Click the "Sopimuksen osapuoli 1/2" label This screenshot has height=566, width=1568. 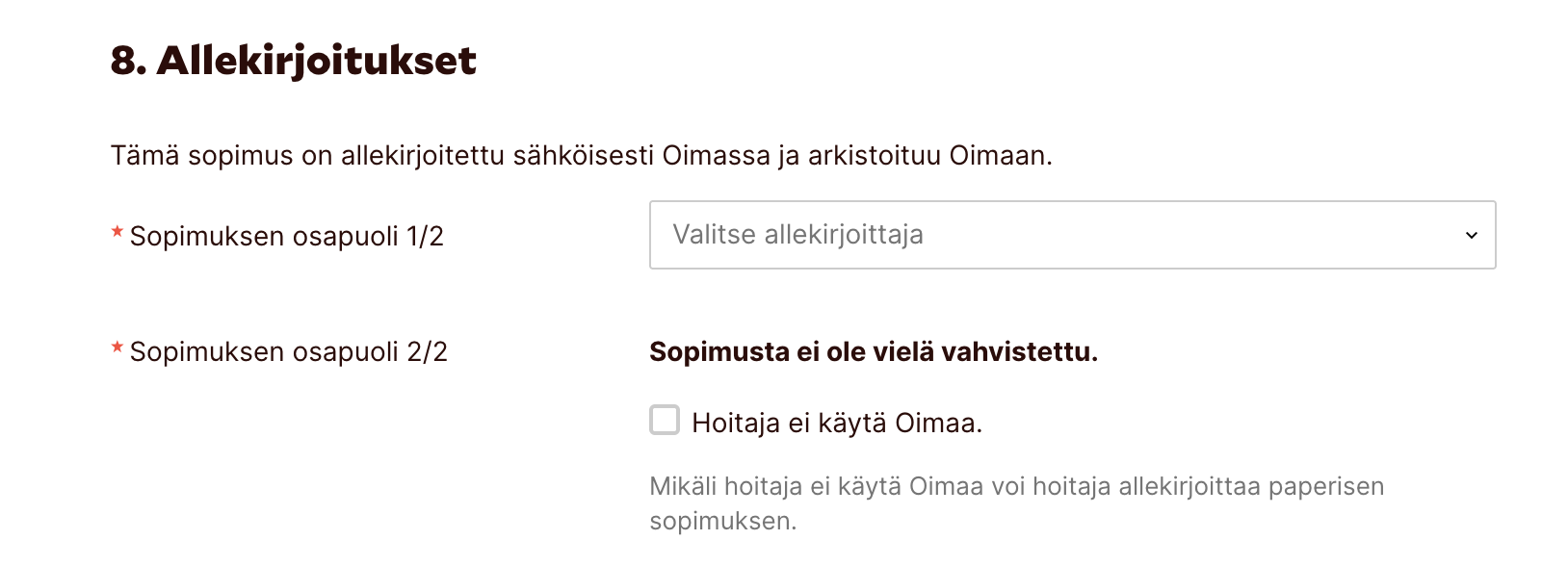286,237
